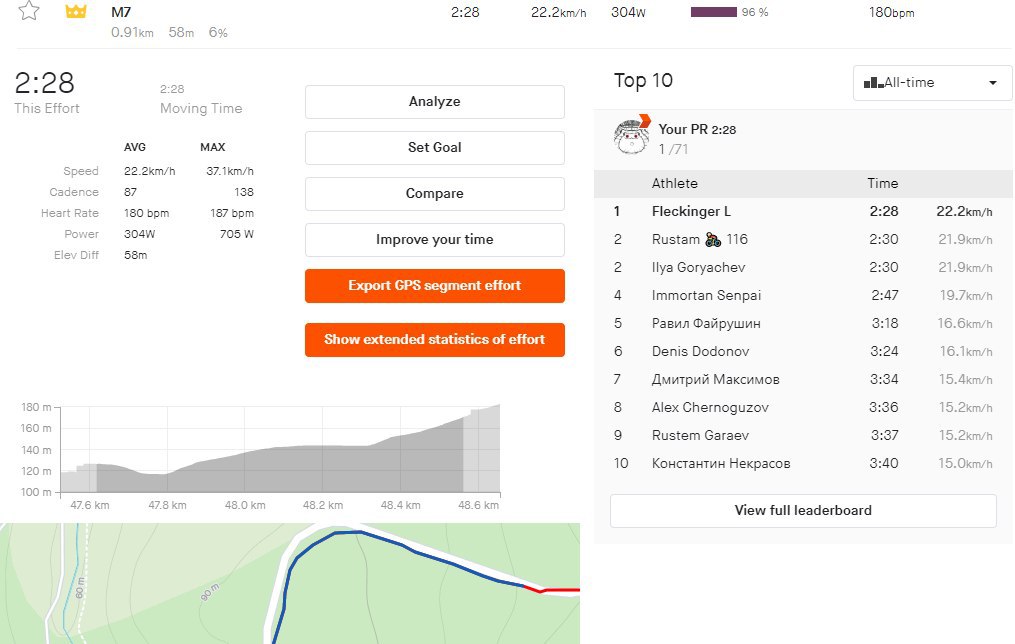Open Alex Chernoguzov's athlete entry
Viewport: 1015px width, 644px height.
(710, 408)
